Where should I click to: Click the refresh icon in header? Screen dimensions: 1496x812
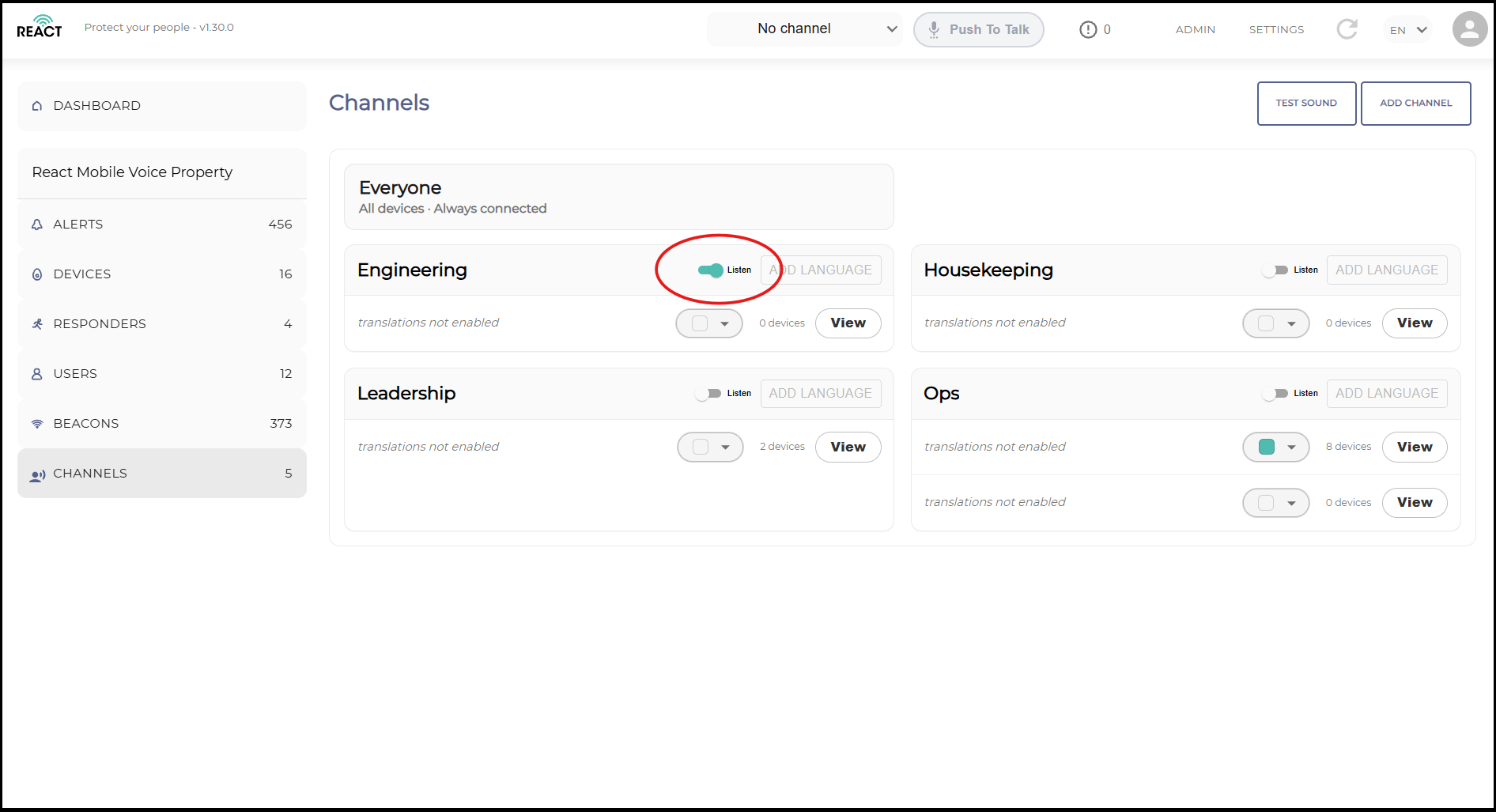[1347, 29]
